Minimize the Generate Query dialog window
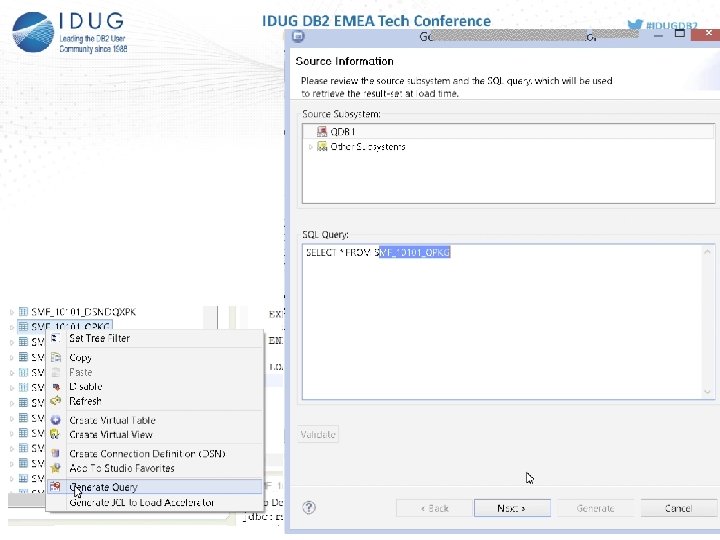The height and width of the screenshot is (540, 720). tap(658, 35)
